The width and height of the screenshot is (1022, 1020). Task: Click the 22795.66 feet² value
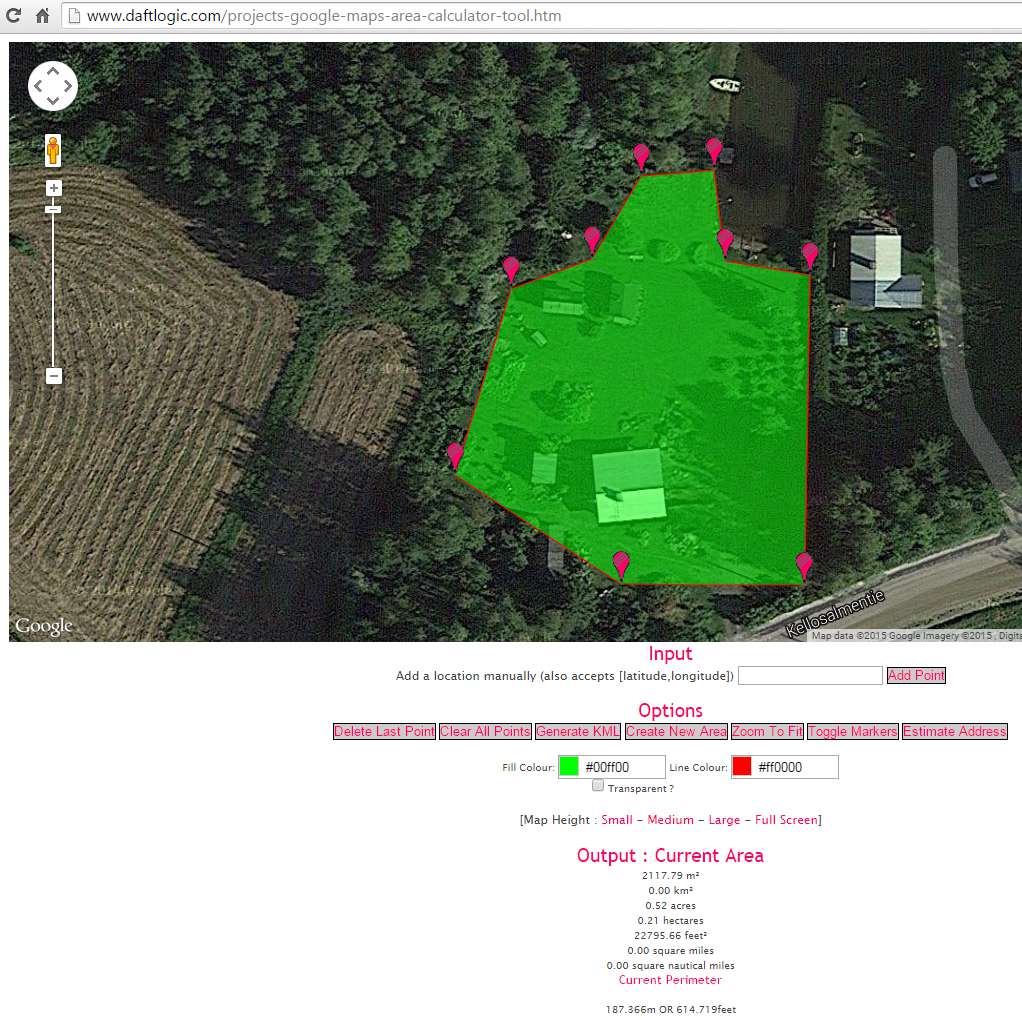(x=671, y=935)
